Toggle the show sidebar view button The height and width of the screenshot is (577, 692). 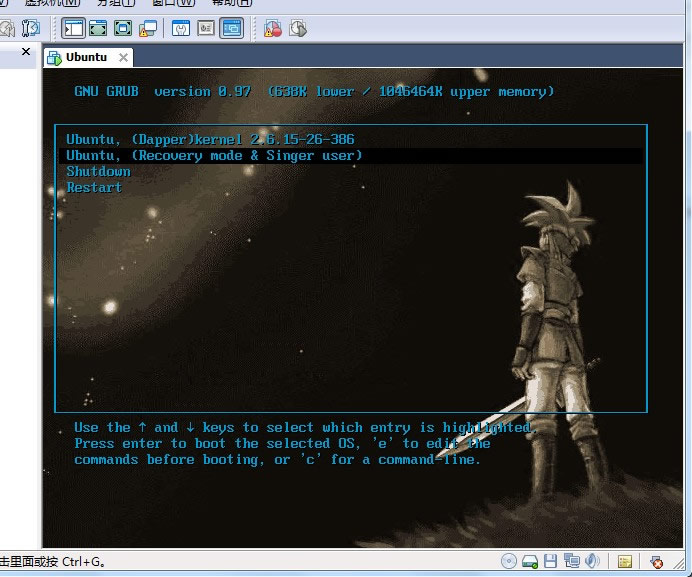pos(73,29)
